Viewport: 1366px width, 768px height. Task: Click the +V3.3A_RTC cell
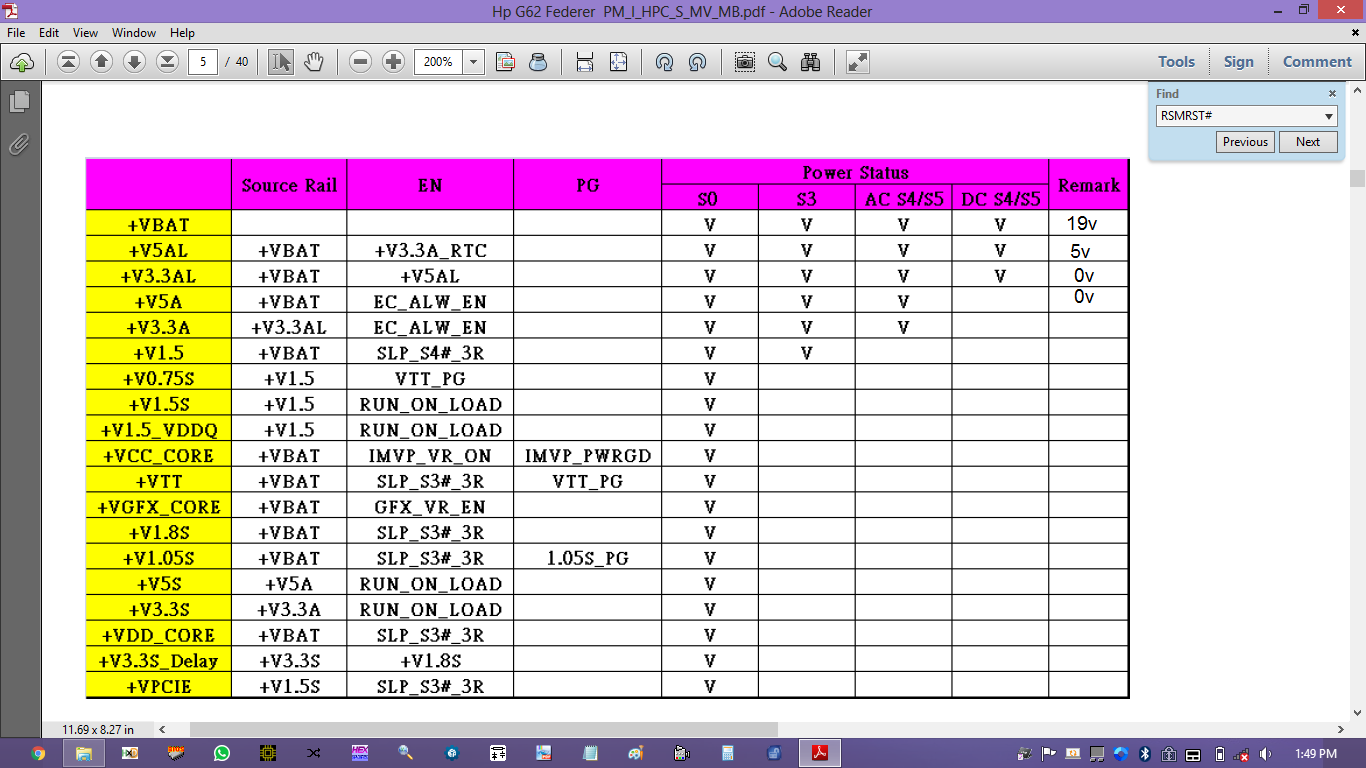click(x=430, y=251)
